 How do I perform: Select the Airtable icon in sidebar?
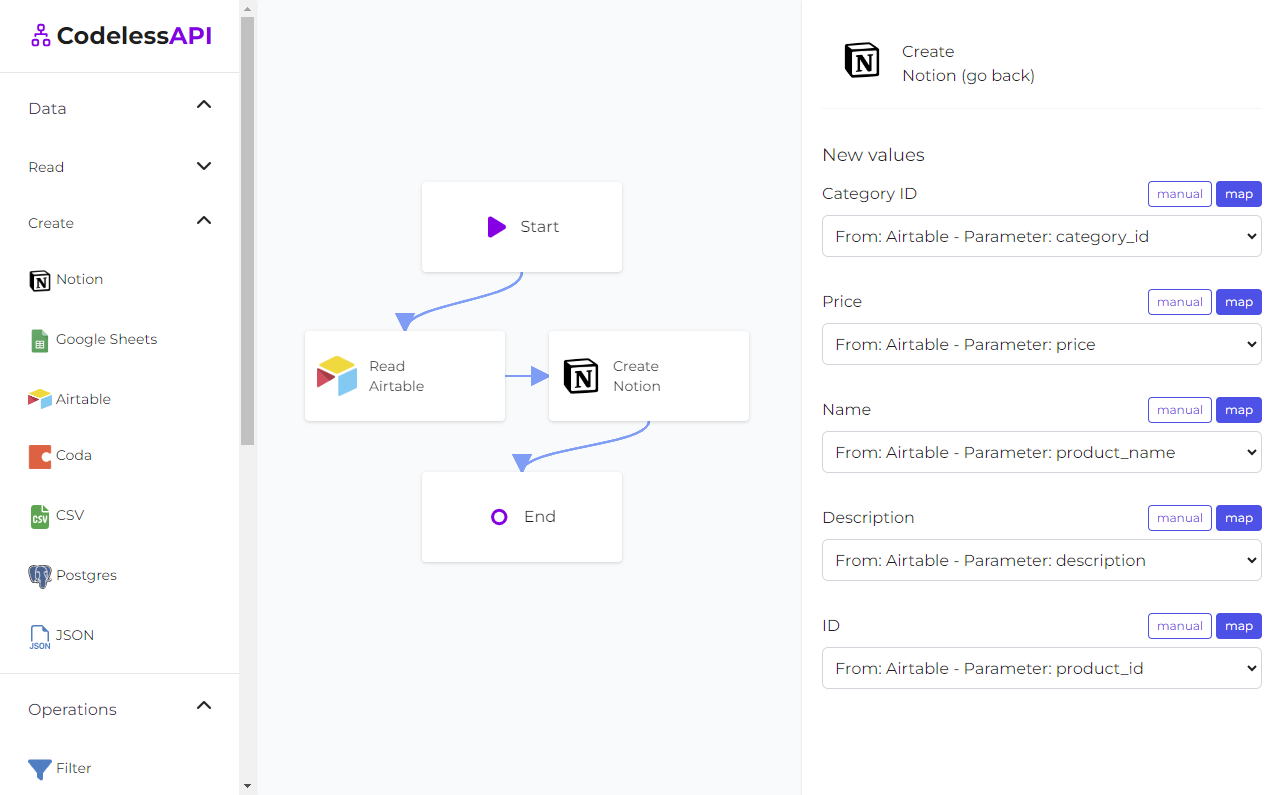point(40,399)
